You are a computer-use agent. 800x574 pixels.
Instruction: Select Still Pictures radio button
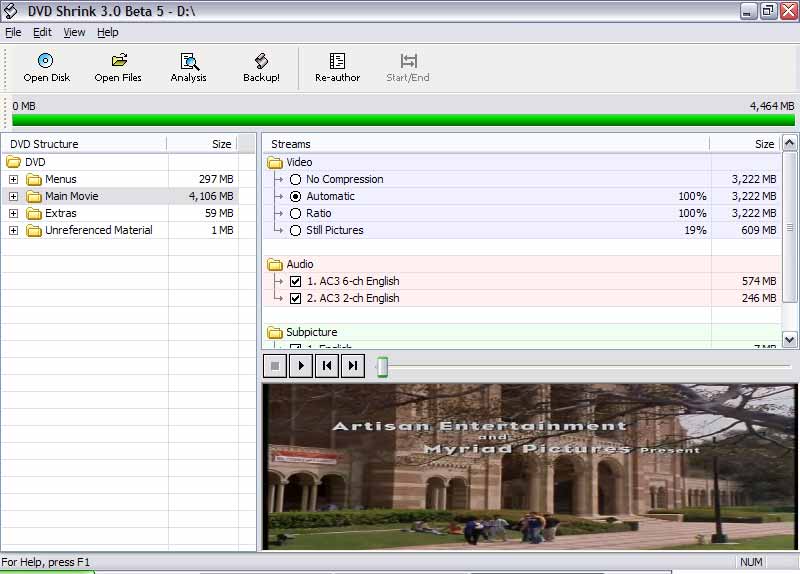[295, 231]
